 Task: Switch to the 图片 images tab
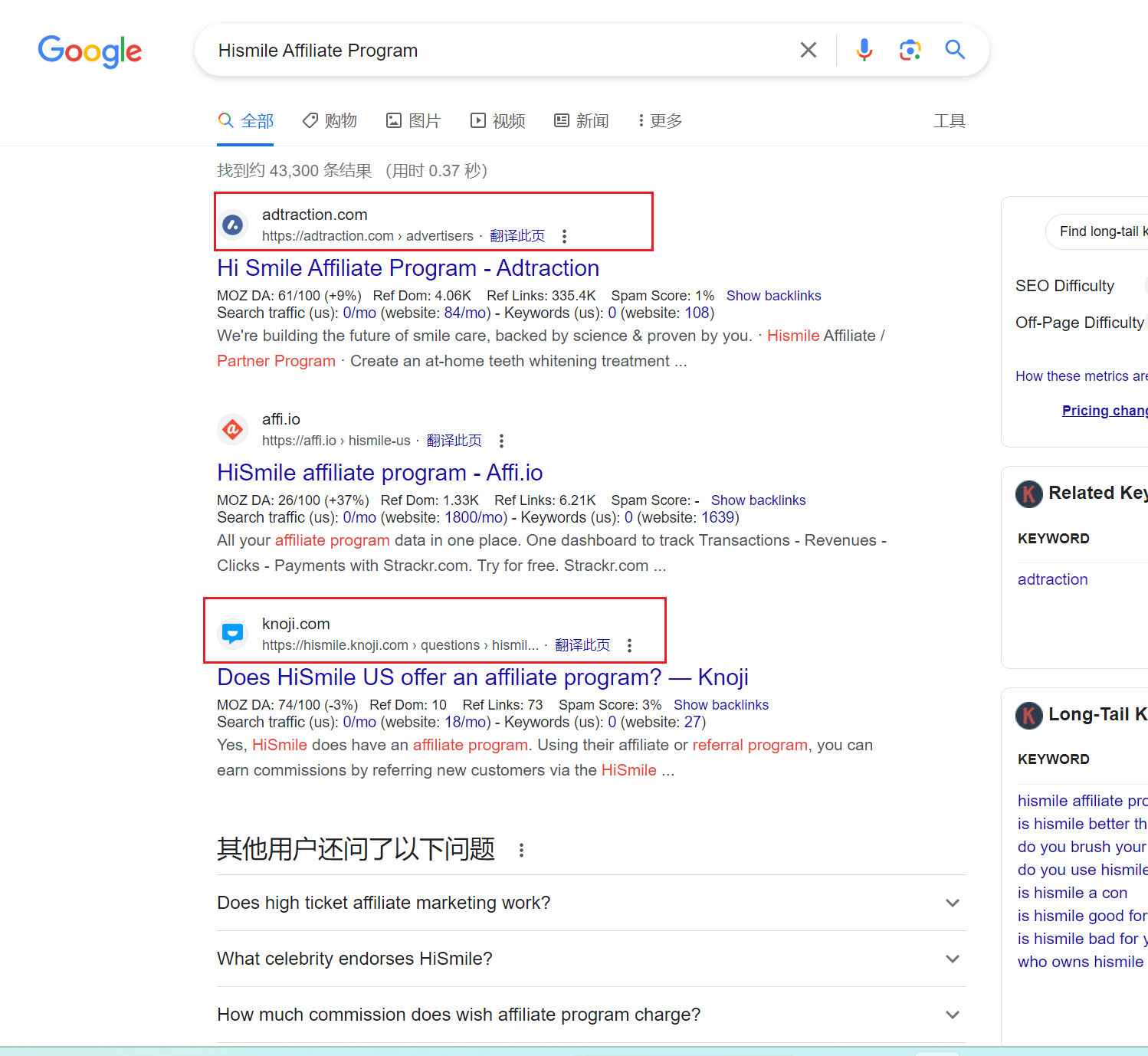(x=413, y=121)
